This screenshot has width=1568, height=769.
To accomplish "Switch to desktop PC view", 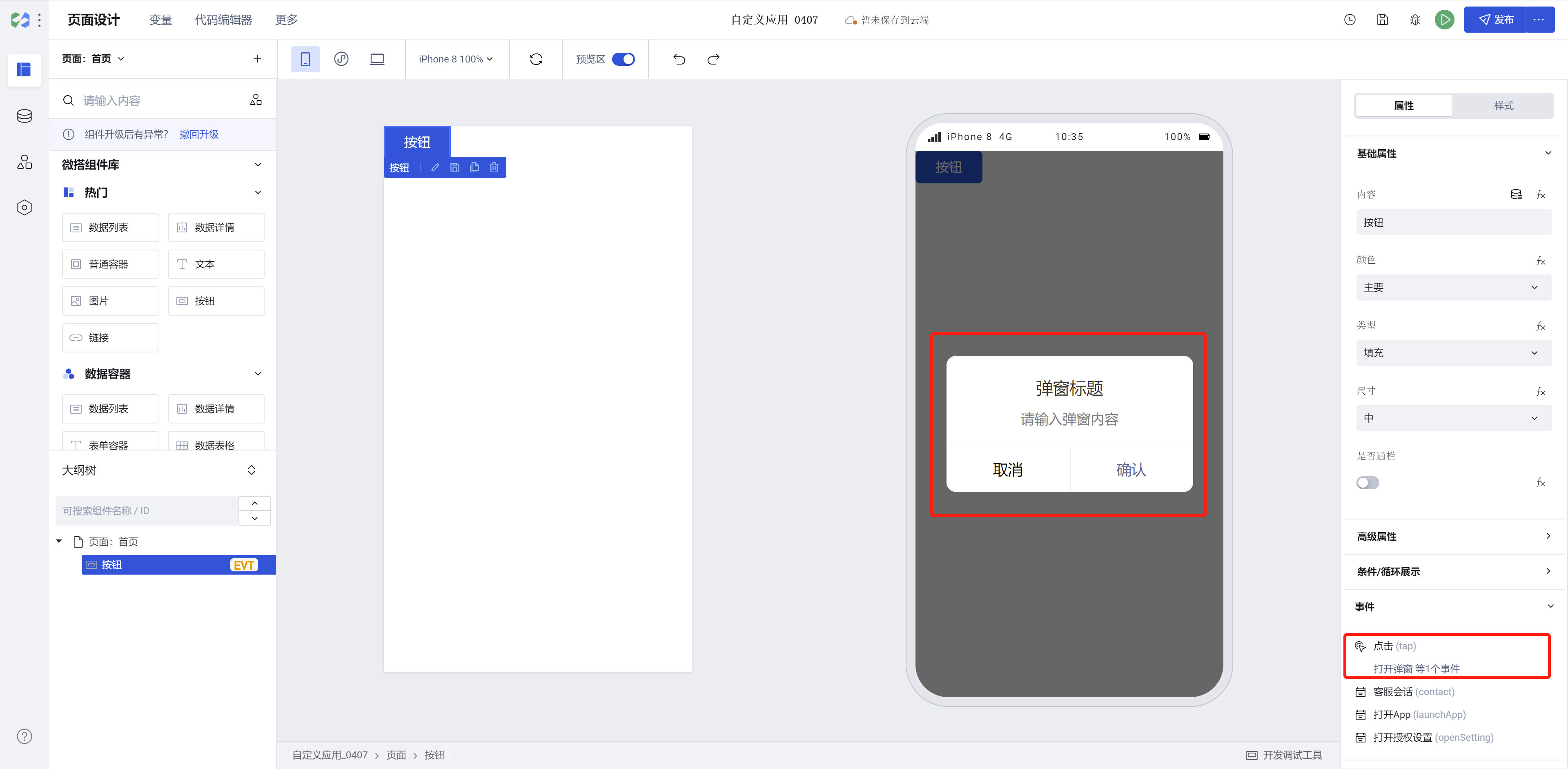I will (x=377, y=59).
